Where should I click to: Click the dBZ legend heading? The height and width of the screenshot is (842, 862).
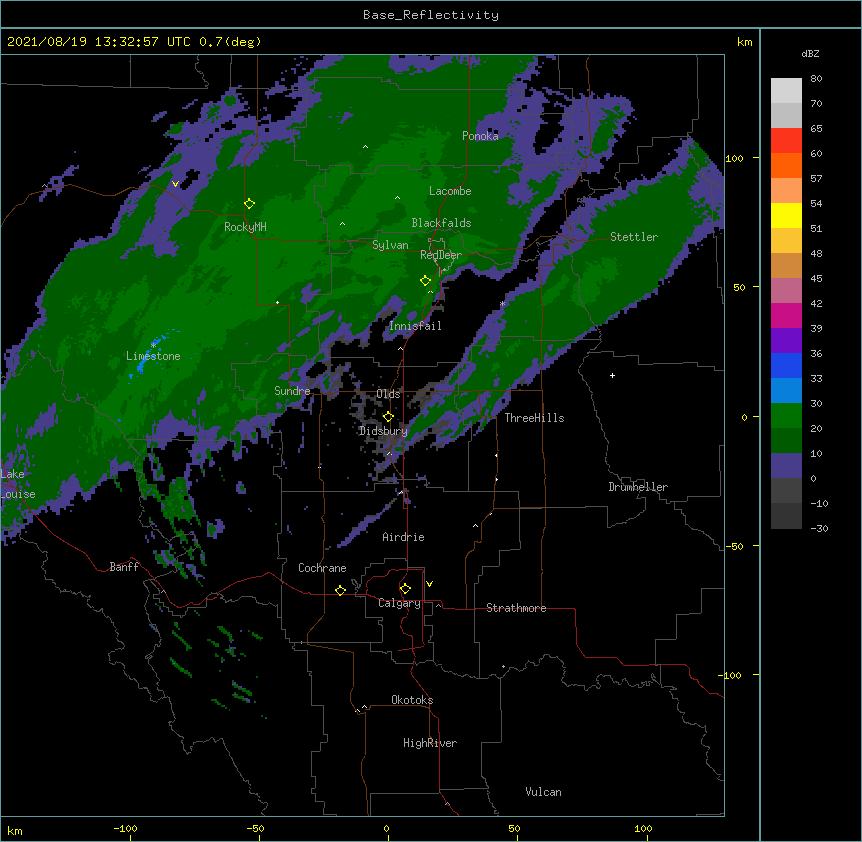810,53
